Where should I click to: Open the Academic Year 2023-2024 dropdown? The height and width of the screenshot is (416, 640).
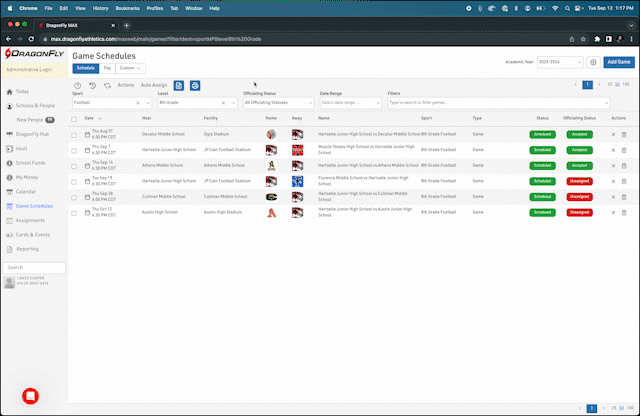(x=560, y=62)
